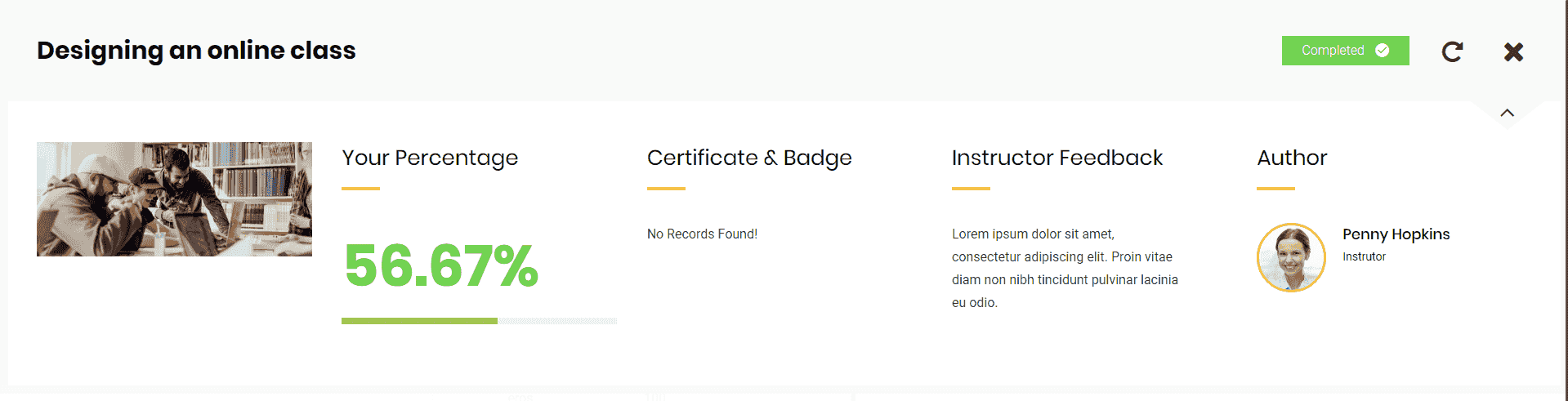Click the refresh circular arrow icon
Screen dimensions: 1568x401
[x=1452, y=51]
